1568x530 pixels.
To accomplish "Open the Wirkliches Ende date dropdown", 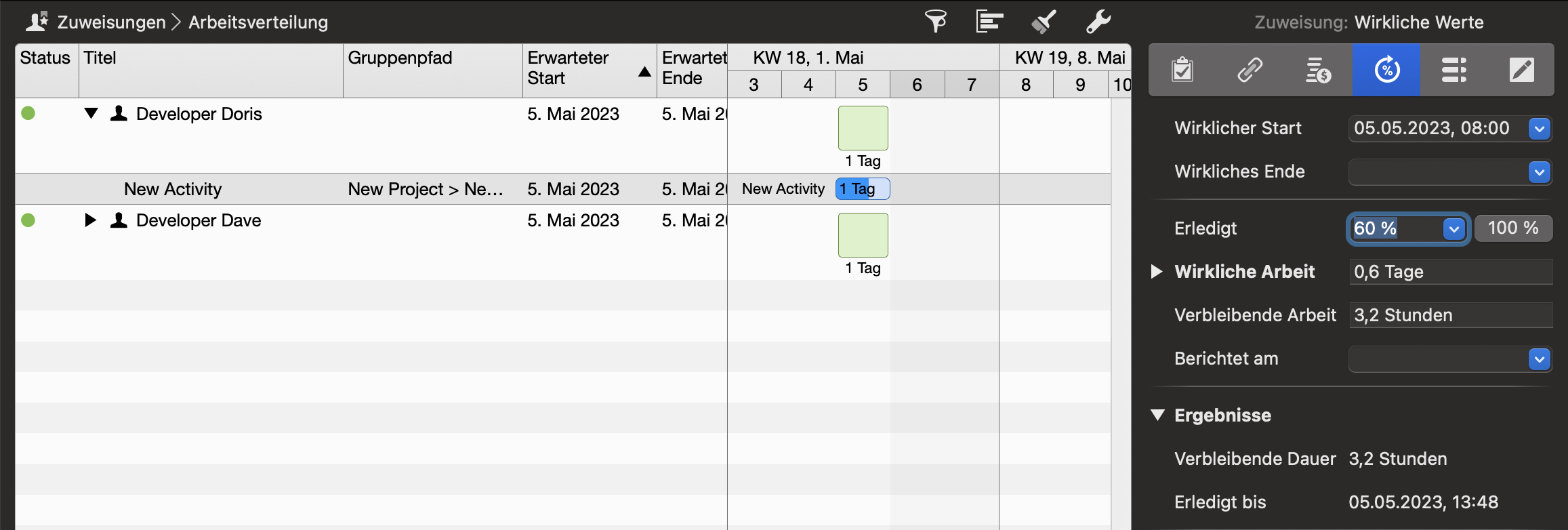I will tap(1540, 172).
